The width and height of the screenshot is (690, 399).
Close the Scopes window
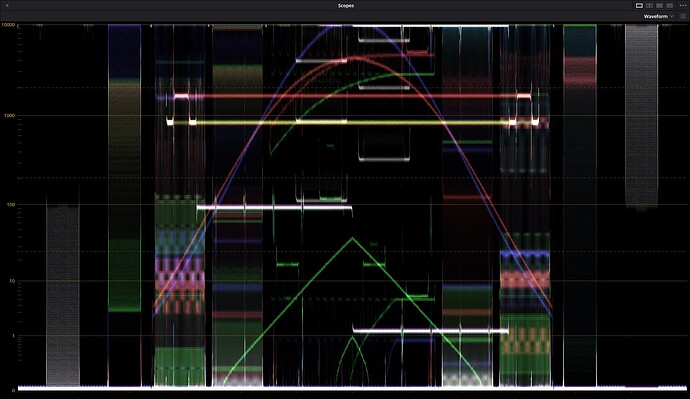click(7, 5)
